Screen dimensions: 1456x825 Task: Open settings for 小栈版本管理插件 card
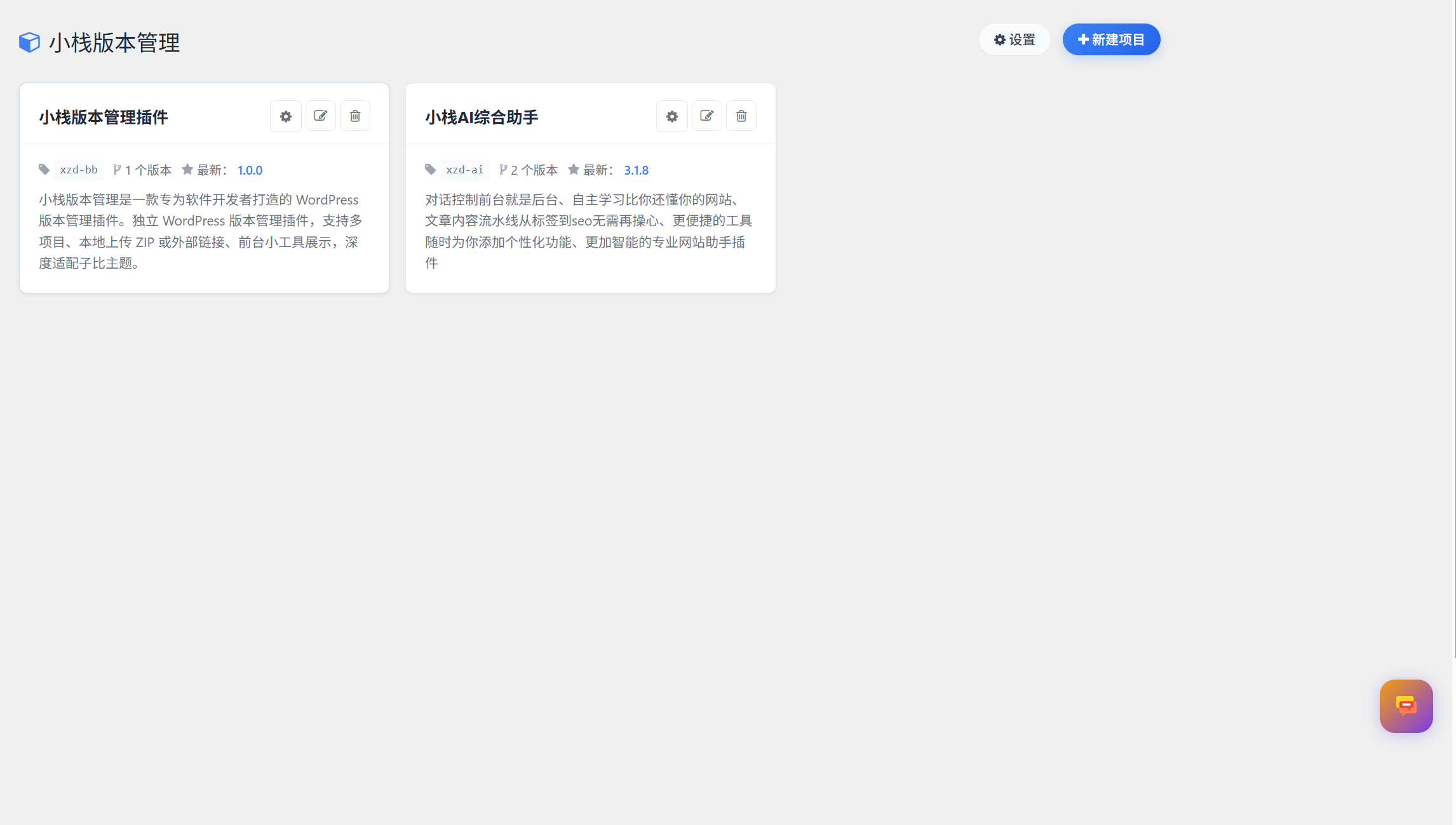point(286,116)
